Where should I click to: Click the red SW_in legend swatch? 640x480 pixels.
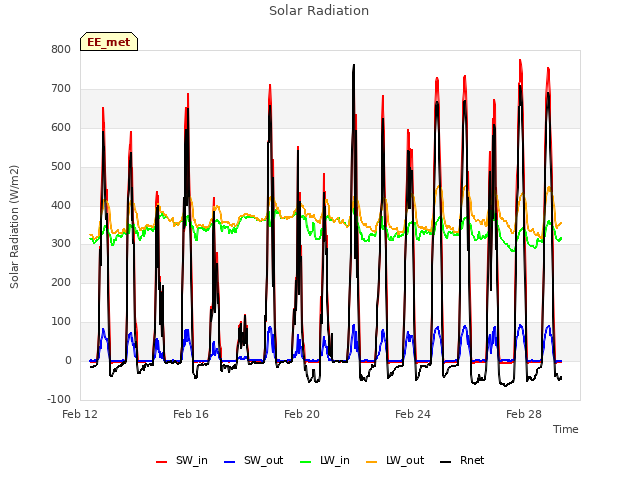point(162,462)
